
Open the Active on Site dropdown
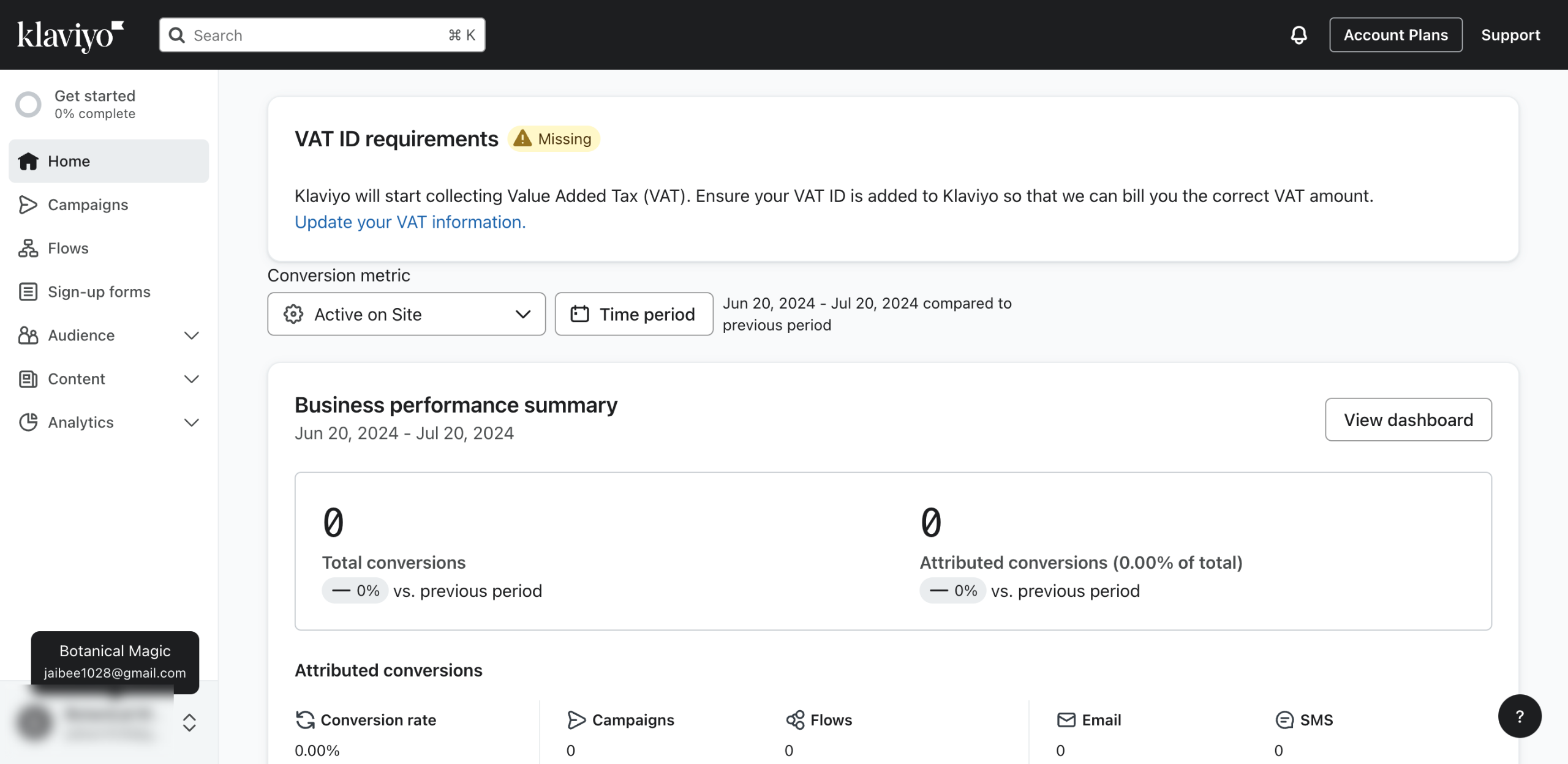pyautogui.click(x=406, y=315)
